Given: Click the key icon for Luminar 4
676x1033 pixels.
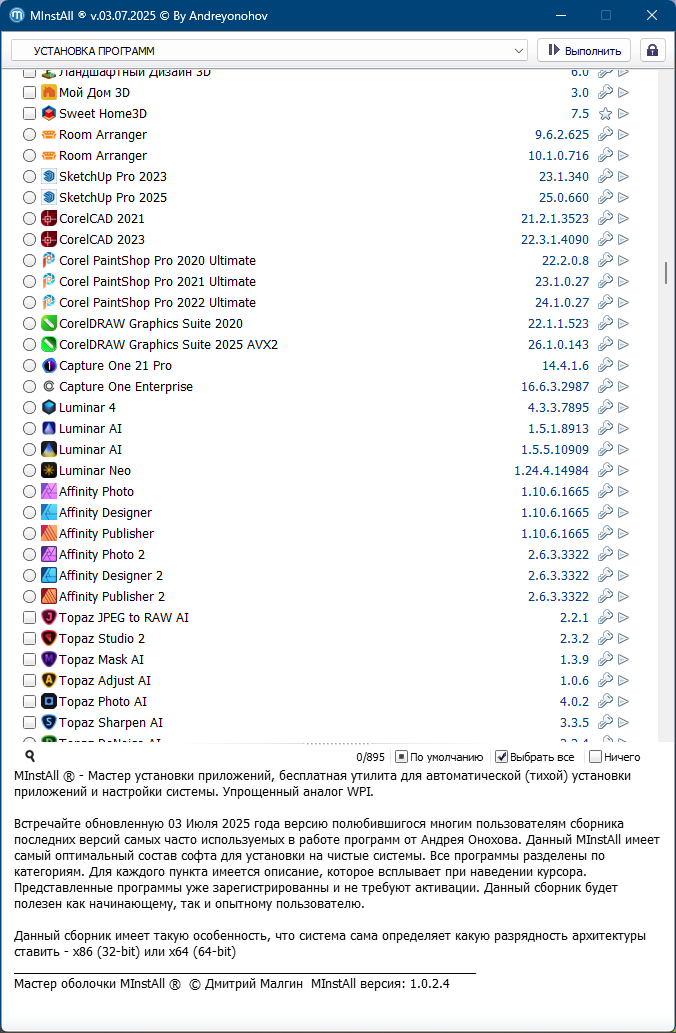Looking at the screenshot, I should coord(605,407).
